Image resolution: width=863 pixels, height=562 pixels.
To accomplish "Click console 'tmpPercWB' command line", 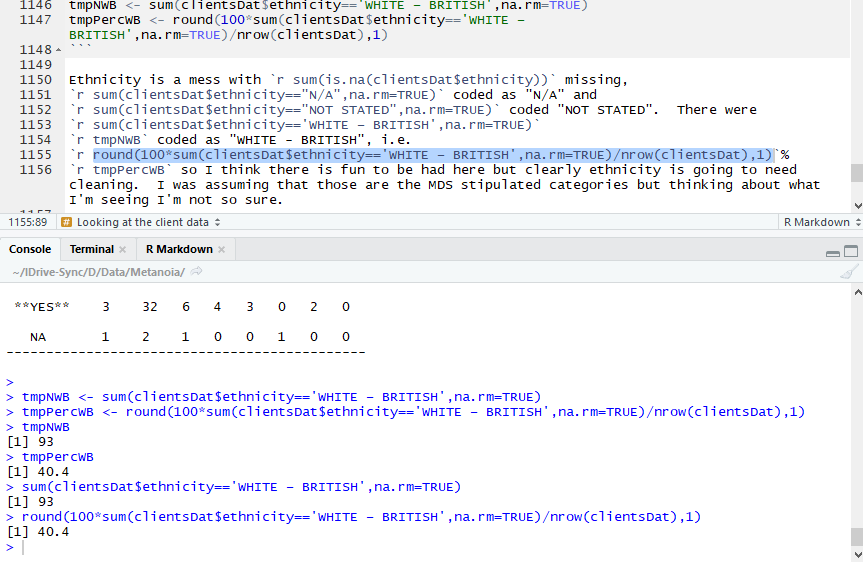I will coord(57,457).
